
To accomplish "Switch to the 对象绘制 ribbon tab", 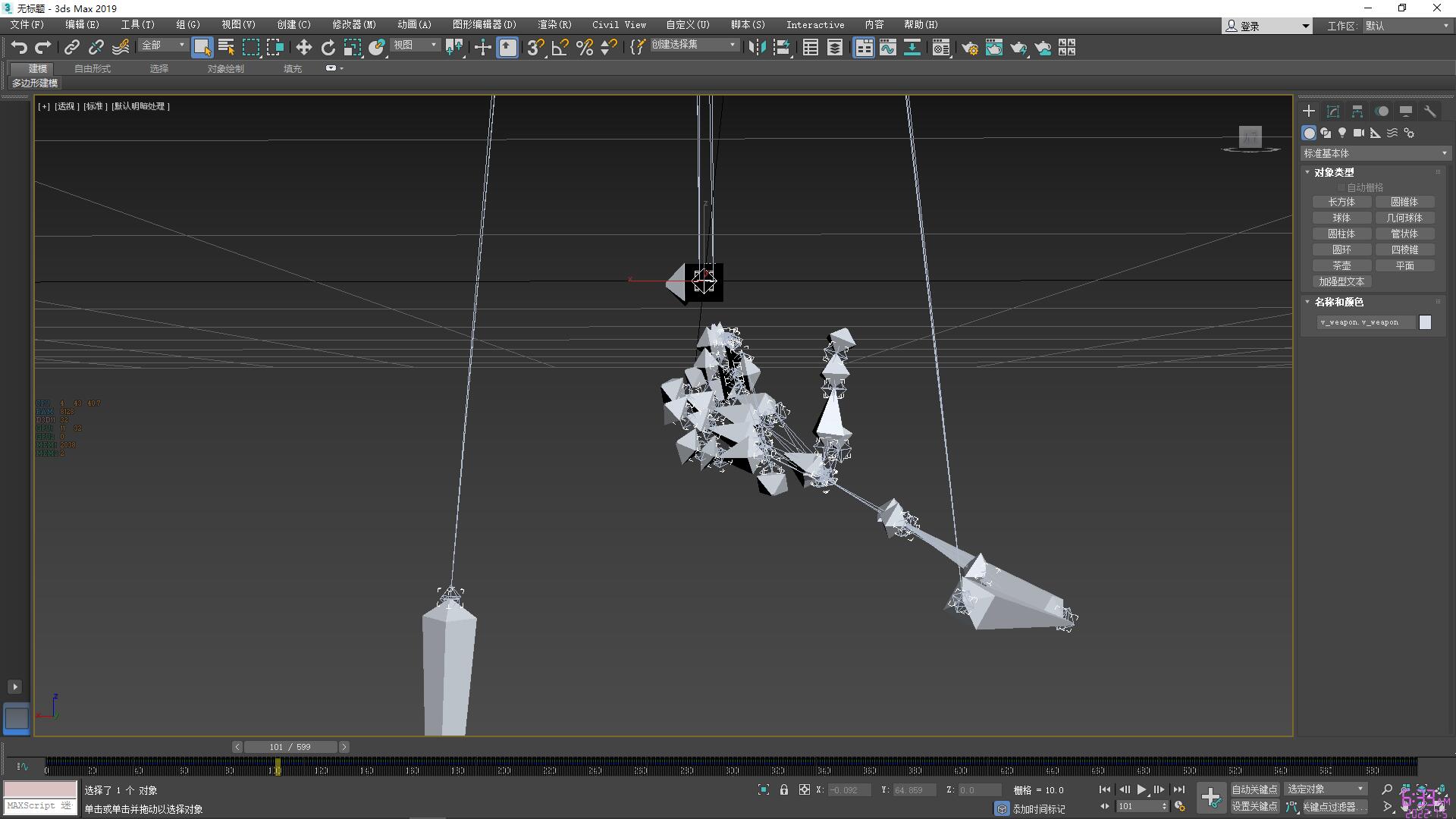I will coord(226,68).
